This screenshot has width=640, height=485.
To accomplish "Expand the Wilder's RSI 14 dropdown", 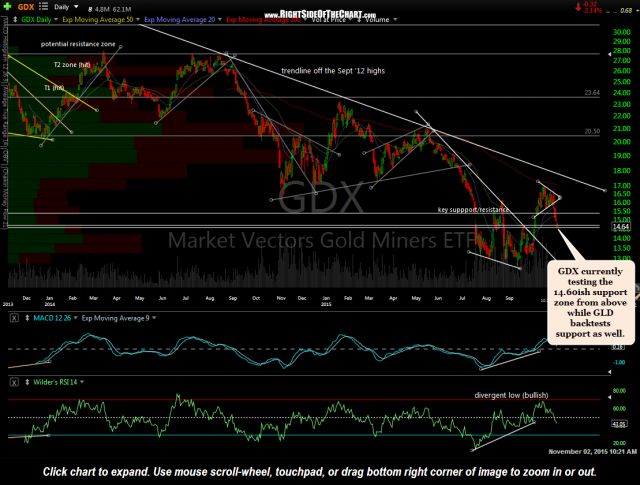I will coord(82,382).
